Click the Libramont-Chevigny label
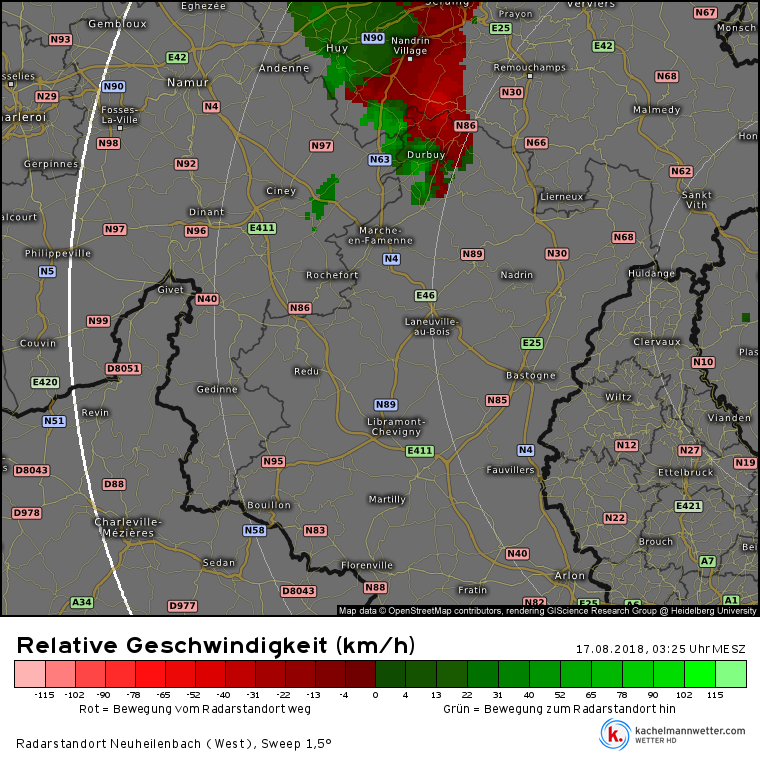The width and height of the screenshot is (760, 760). [x=396, y=427]
